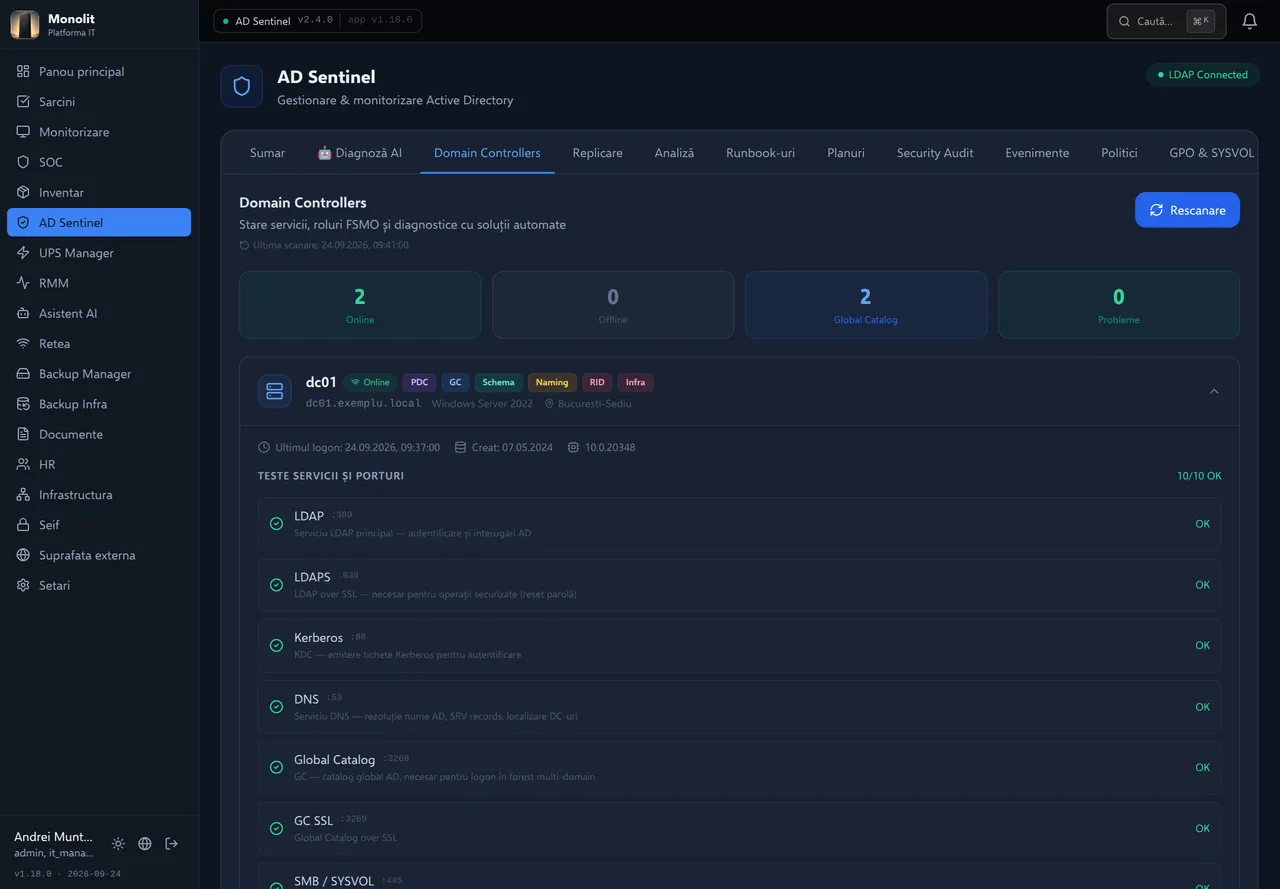Click the 10/10 OK summary text
Viewport: 1280px width, 889px height.
point(1199,476)
